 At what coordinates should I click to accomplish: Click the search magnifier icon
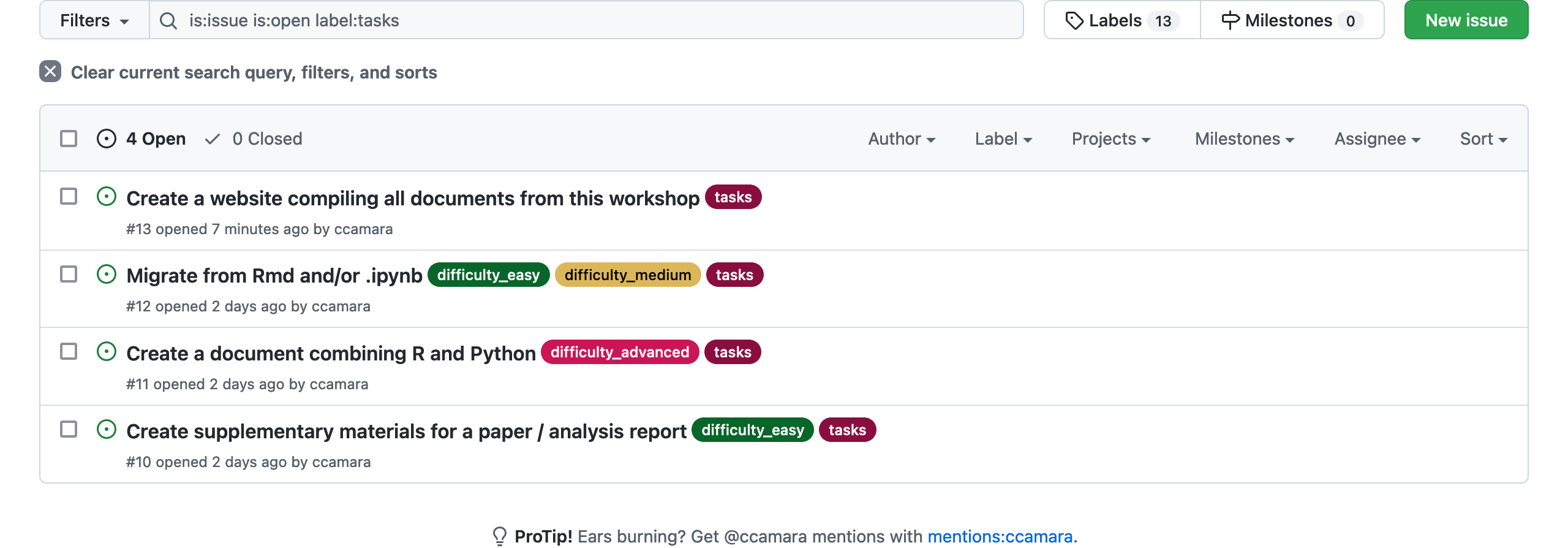[168, 21]
